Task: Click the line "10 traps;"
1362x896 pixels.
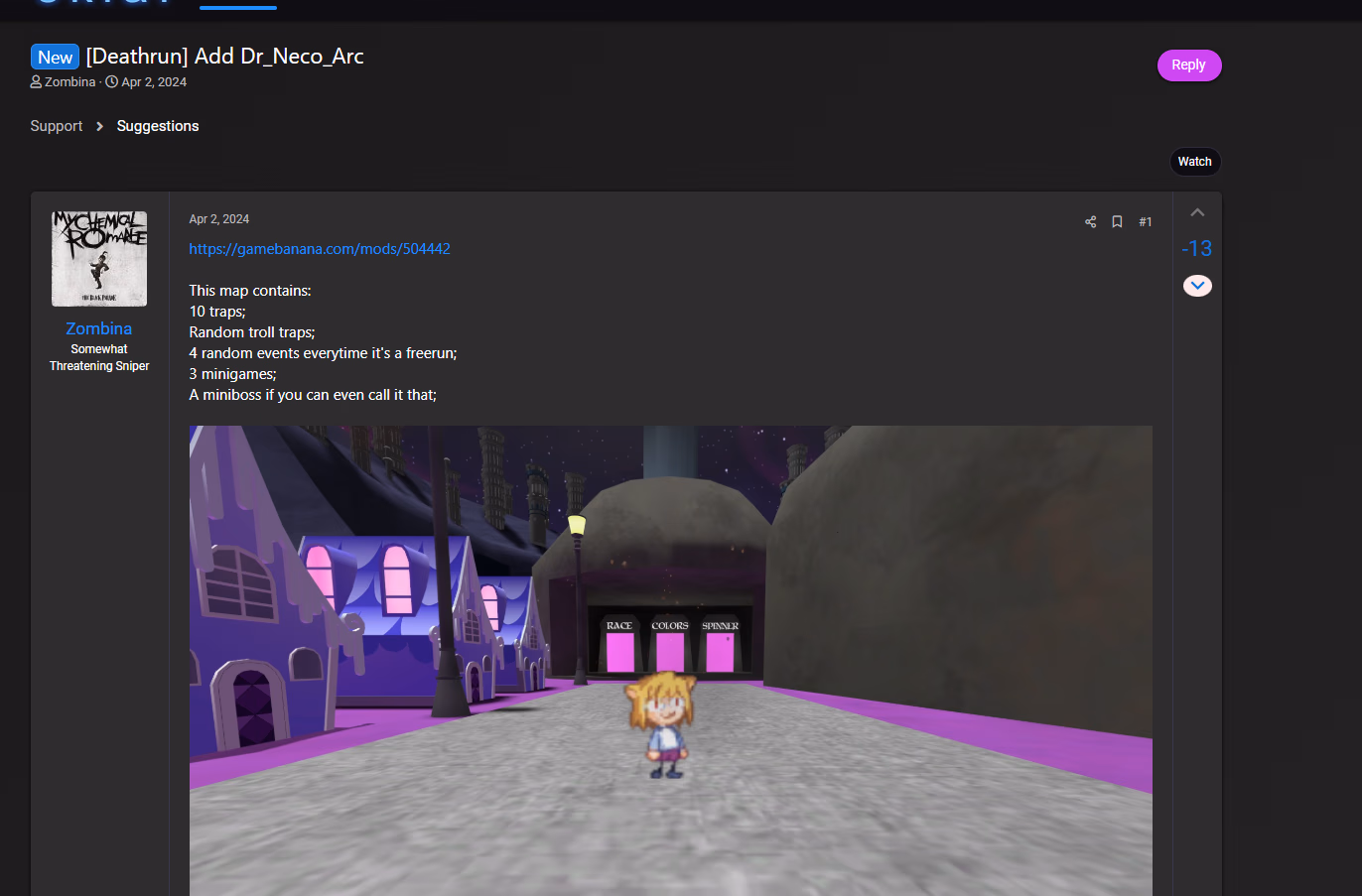Action: click(x=217, y=312)
